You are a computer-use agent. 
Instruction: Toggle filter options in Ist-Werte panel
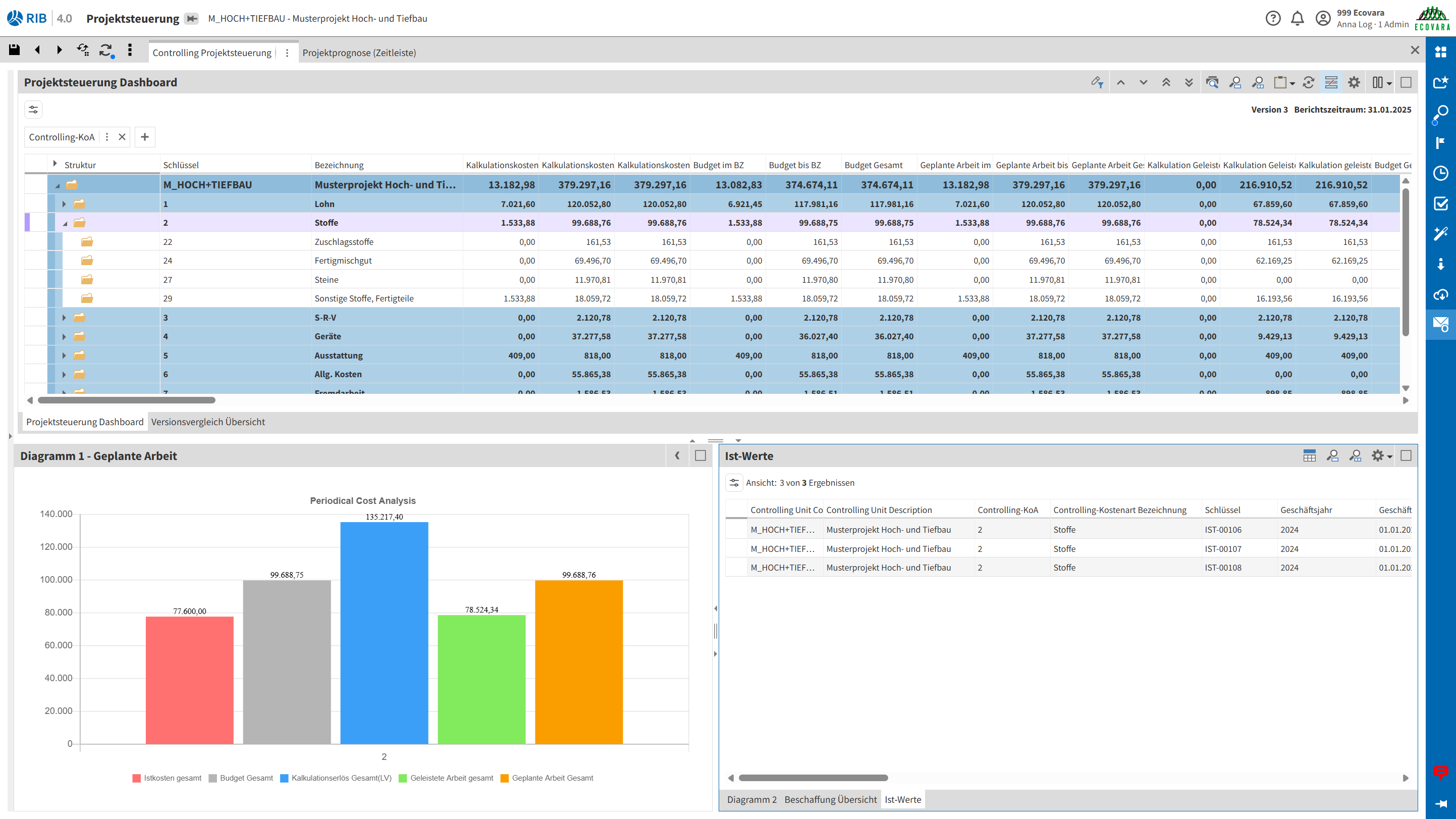734,483
